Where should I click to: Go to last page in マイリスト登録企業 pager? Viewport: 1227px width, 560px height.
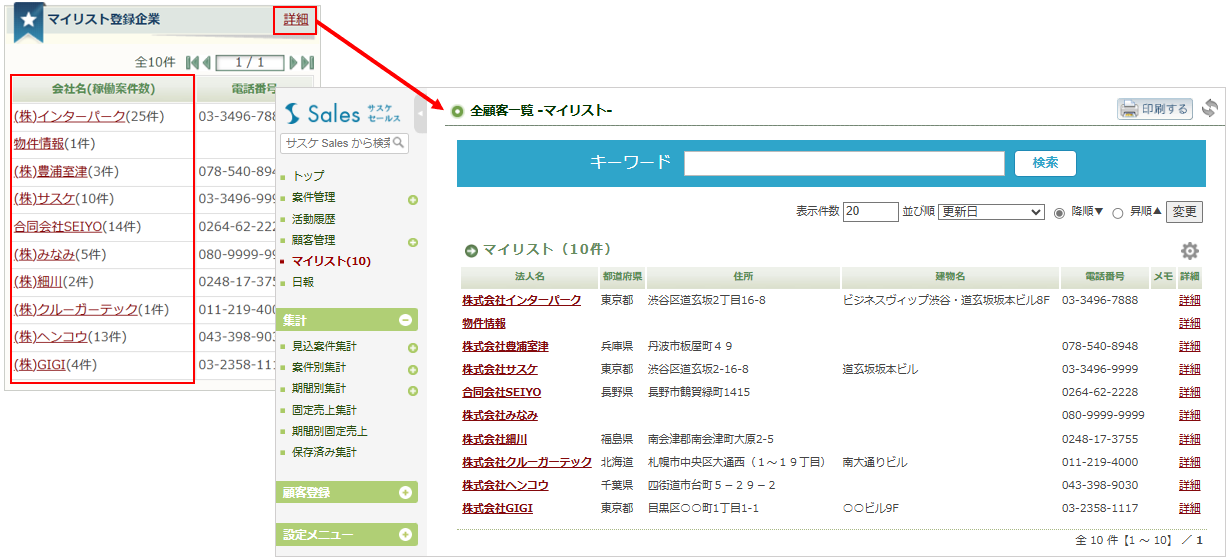pyautogui.click(x=307, y=62)
